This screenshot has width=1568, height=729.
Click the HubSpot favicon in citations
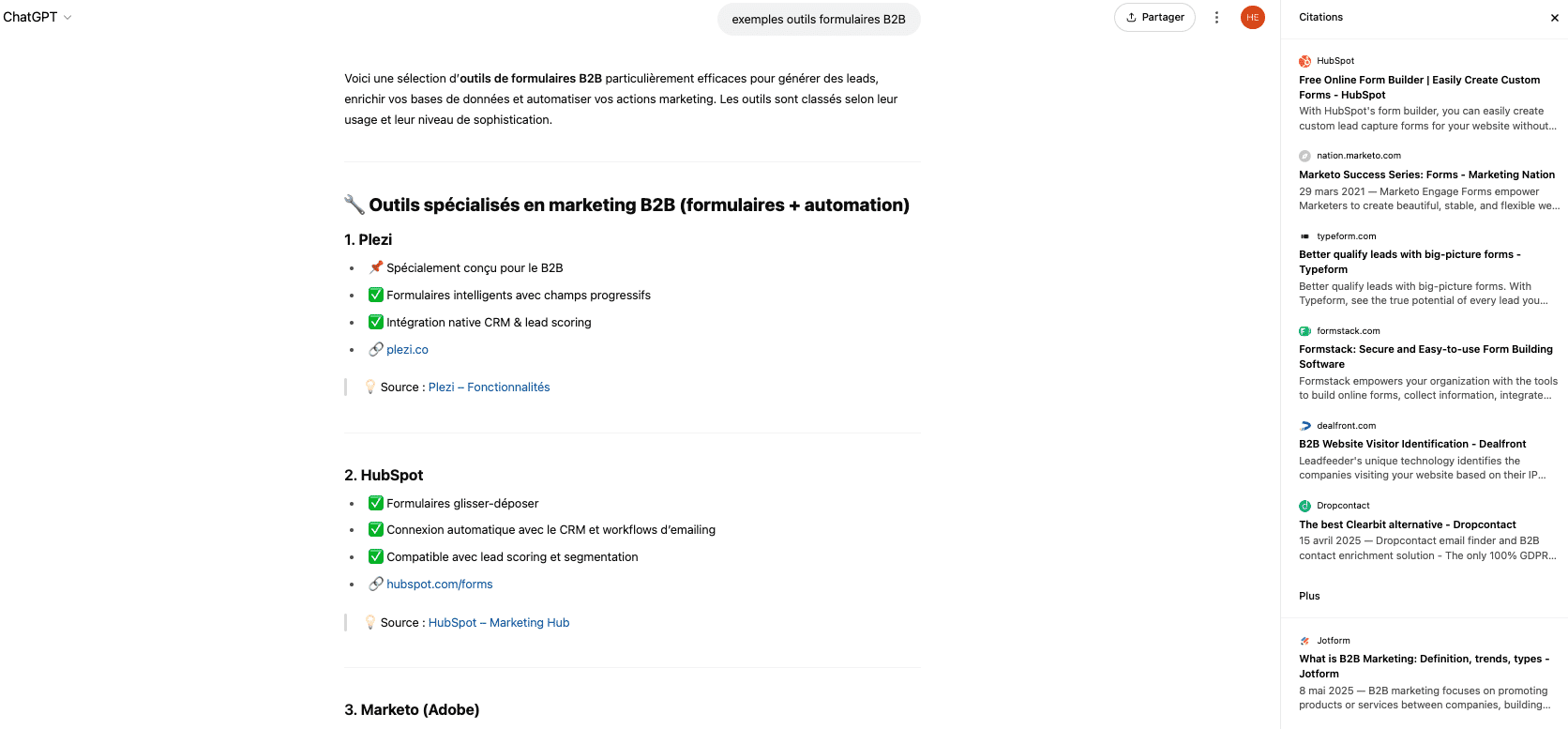tap(1304, 61)
